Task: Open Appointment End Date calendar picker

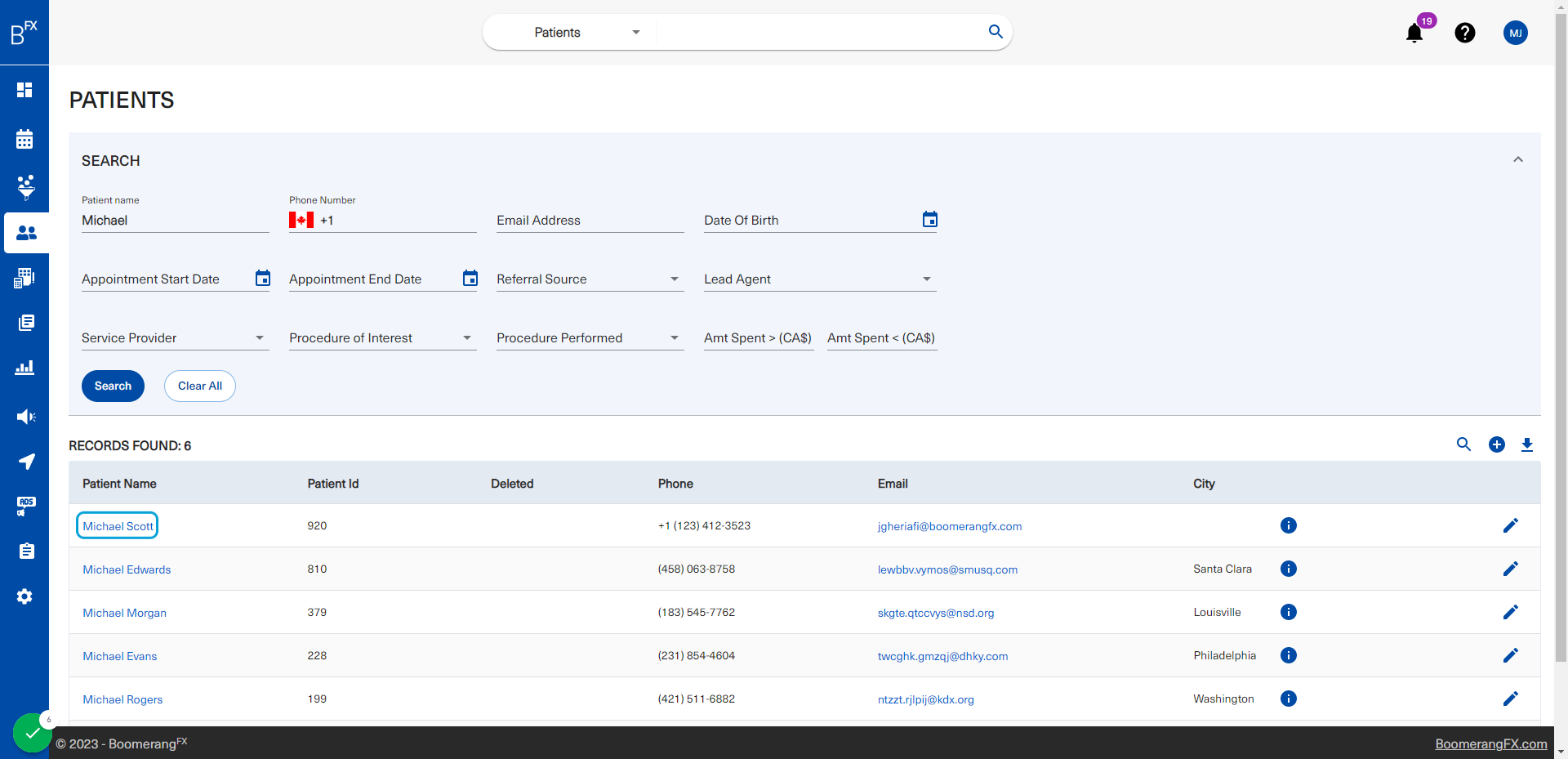Action: (x=470, y=278)
